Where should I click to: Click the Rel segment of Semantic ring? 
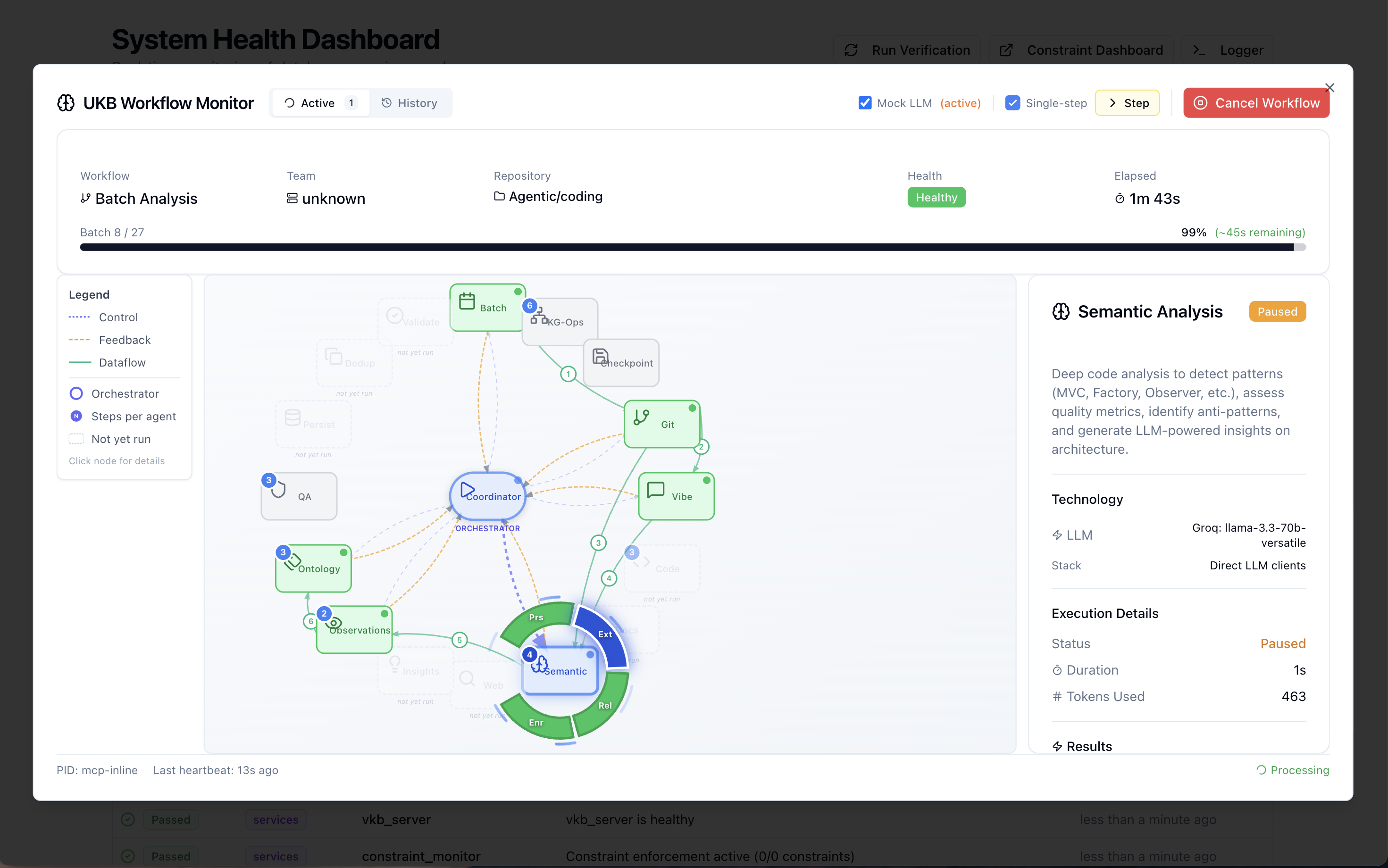tap(604, 705)
